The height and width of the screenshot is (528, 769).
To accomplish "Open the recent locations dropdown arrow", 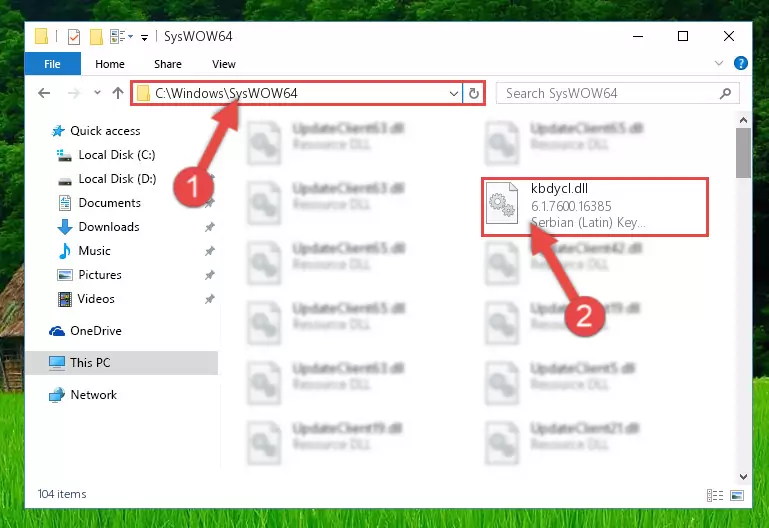I will tap(97, 93).
